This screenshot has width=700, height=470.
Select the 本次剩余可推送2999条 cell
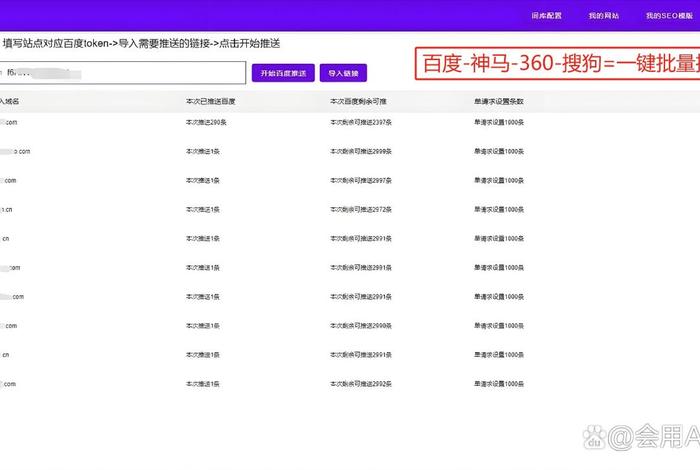pos(361,151)
